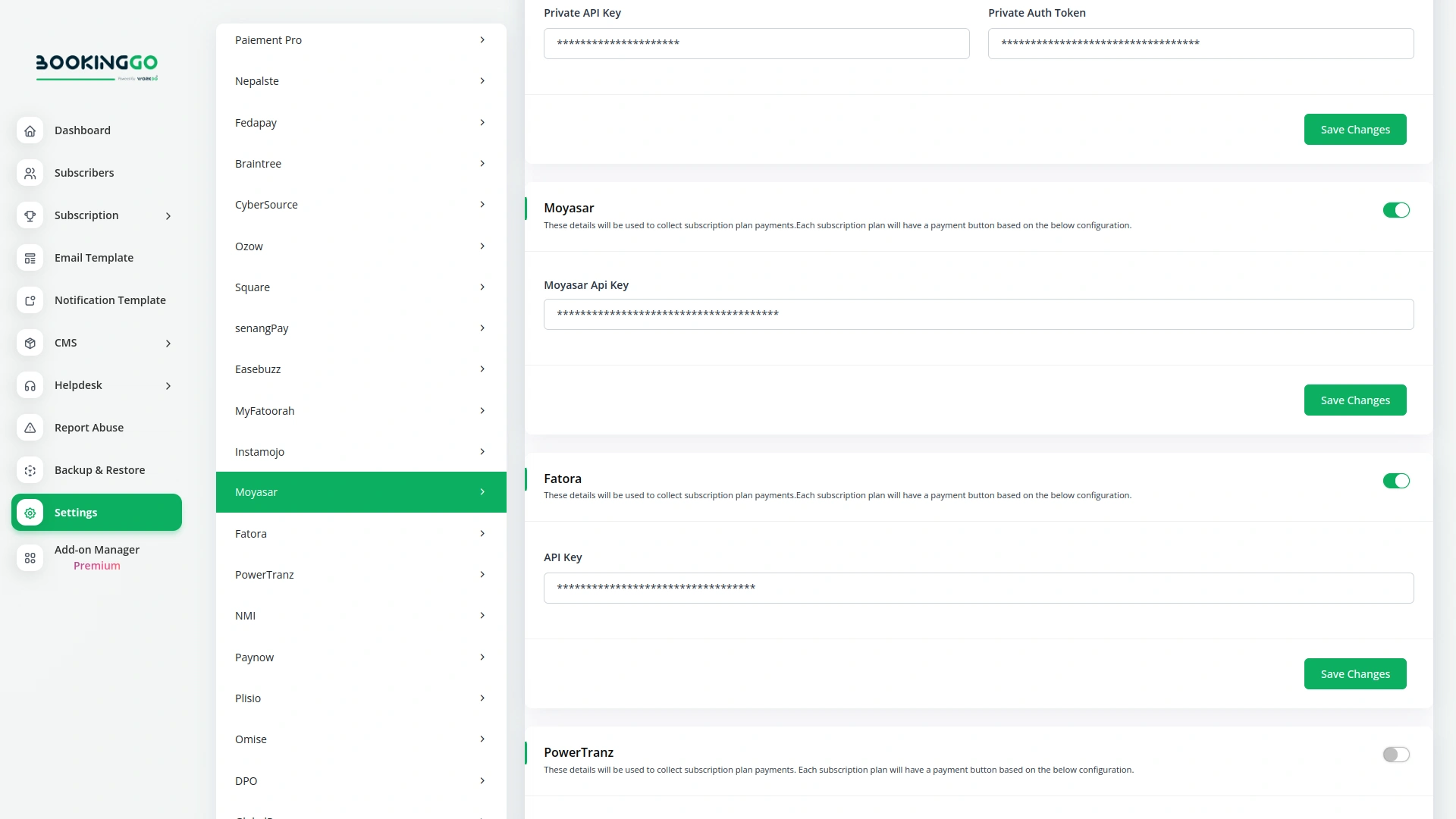This screenshot has height=819, width=1456.
Task: Click Save Changes under Moyasar
Action: [x=1355, y=400]
